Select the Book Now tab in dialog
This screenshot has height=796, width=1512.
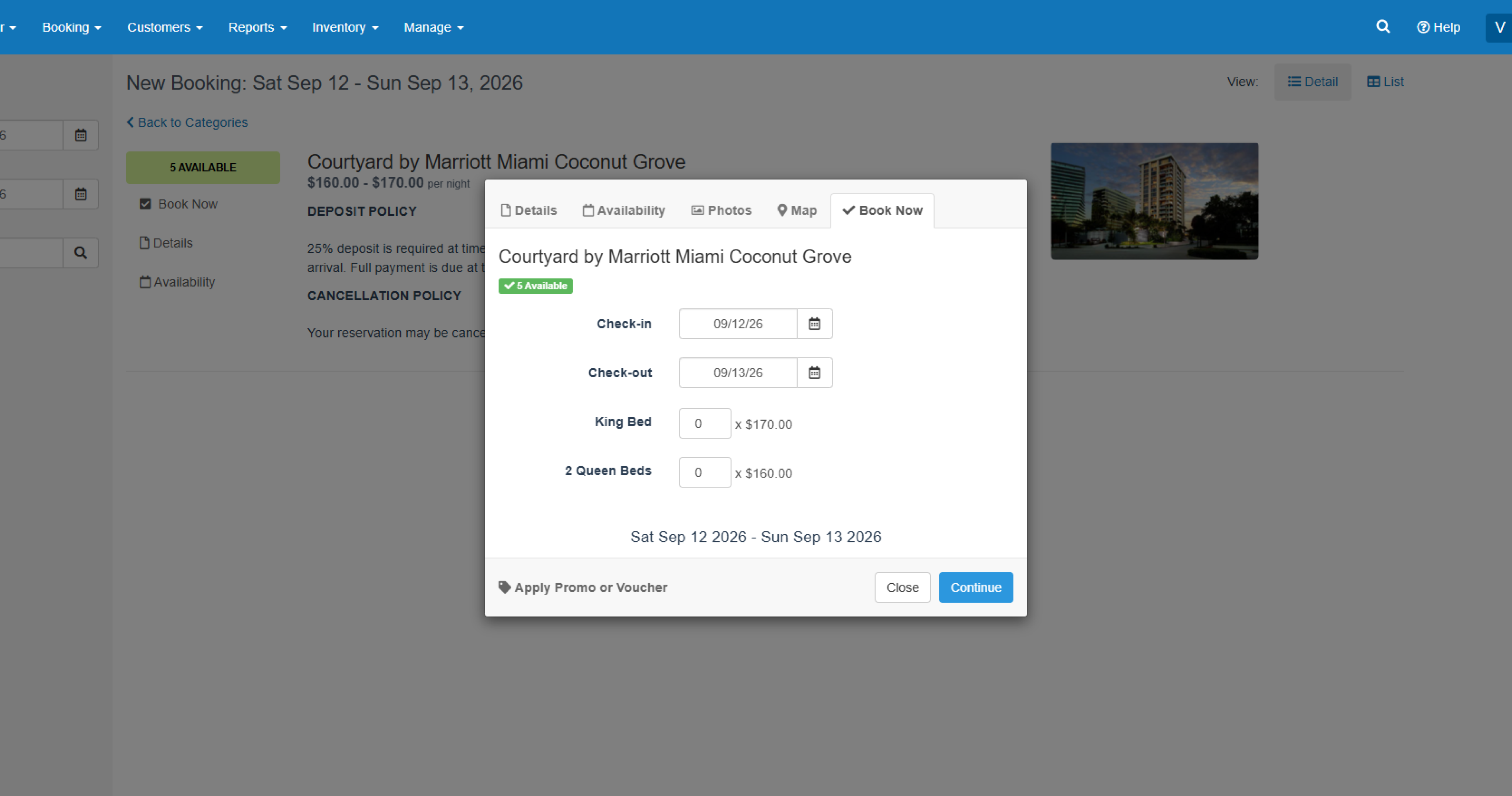(x=882, y=210)
